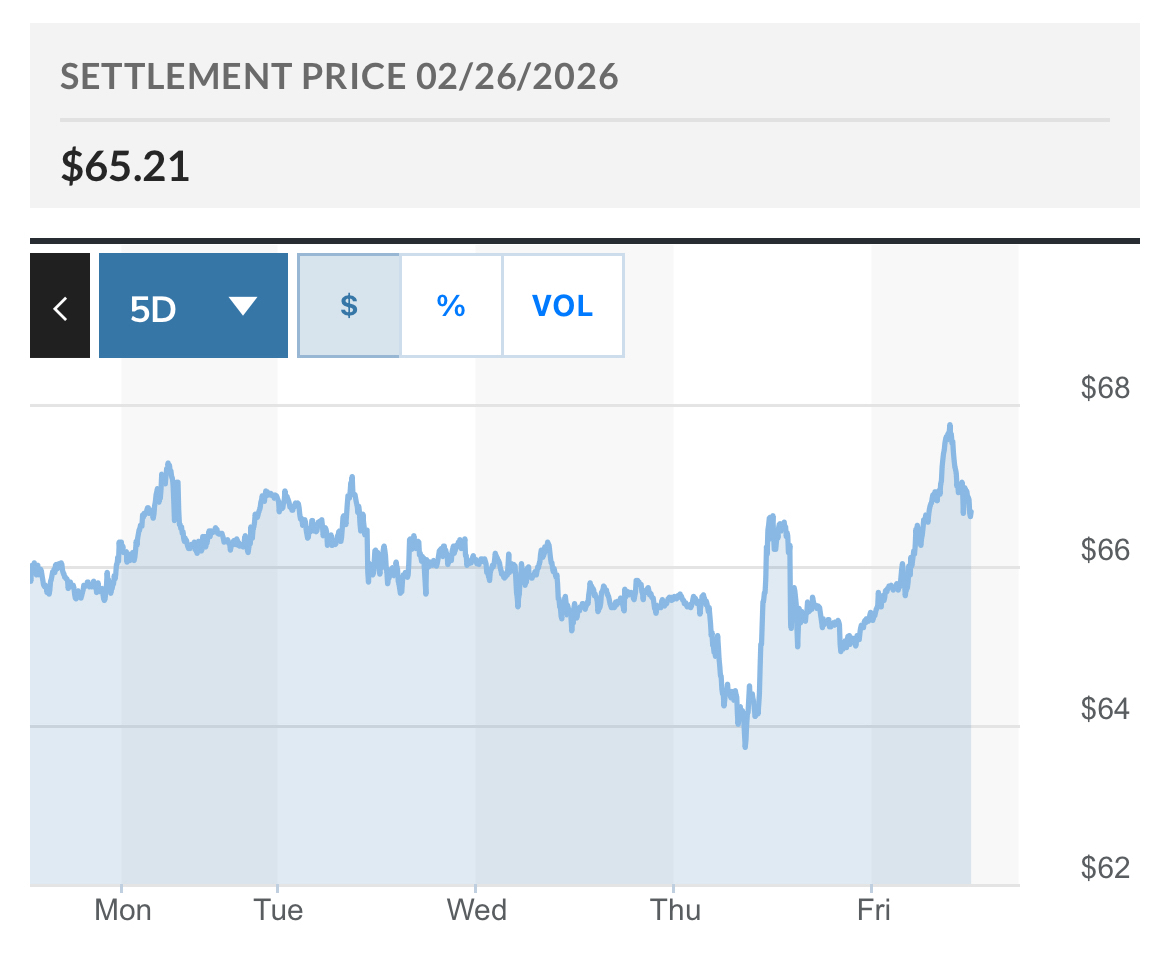Click the white dropdown triangle arrow
The image size is (1170, 963).
pyautogui.click(x=243, y=306)
